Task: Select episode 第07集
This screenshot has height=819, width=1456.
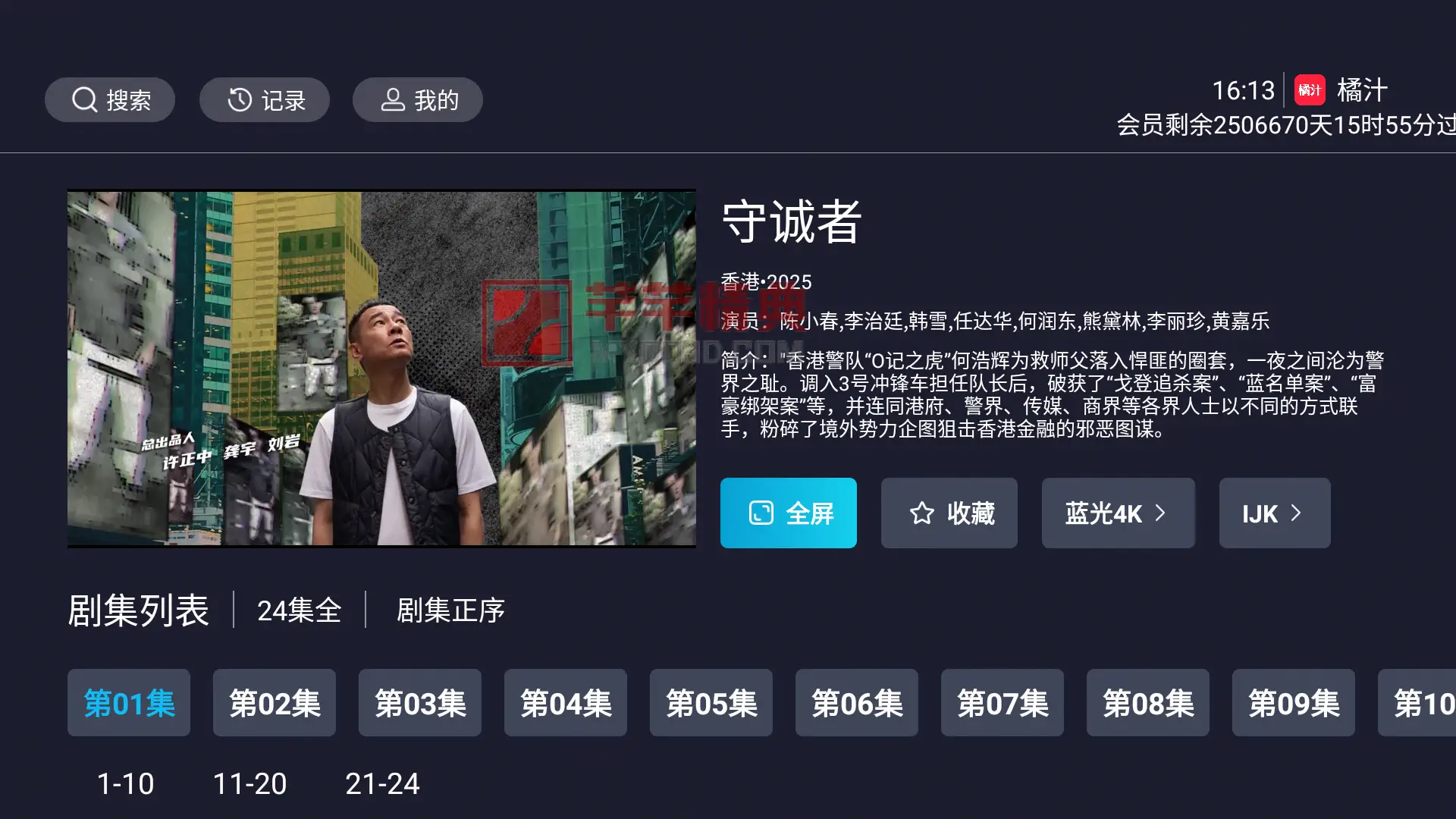Action: pyautogui.click(x=1003, y=702)
